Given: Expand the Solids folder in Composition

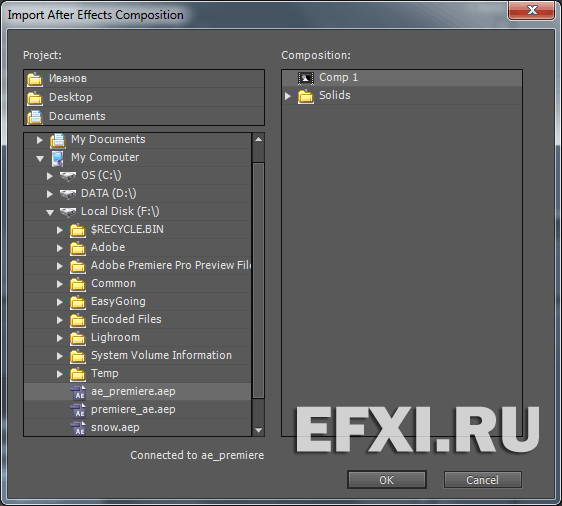Looking at the screenshot, I should point(287,96).
